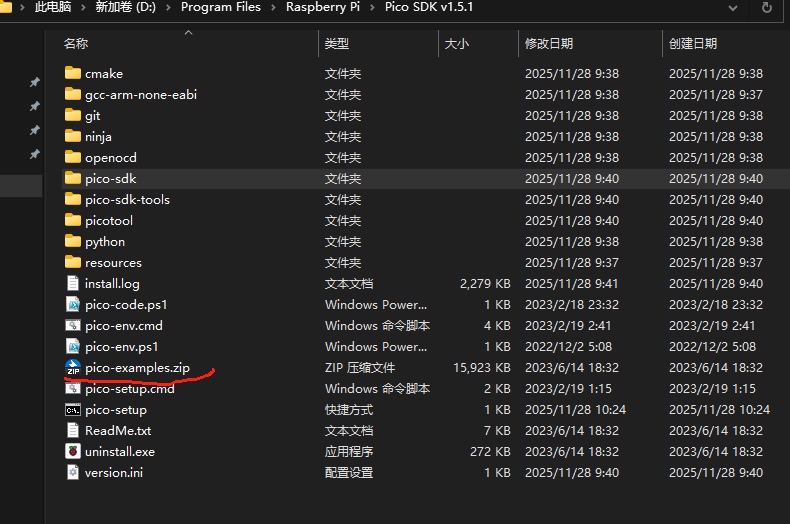Select the gcc-arm-none-eabi folder icon
Viewport: 790px width, 524px height.
[x=73, y=94]
